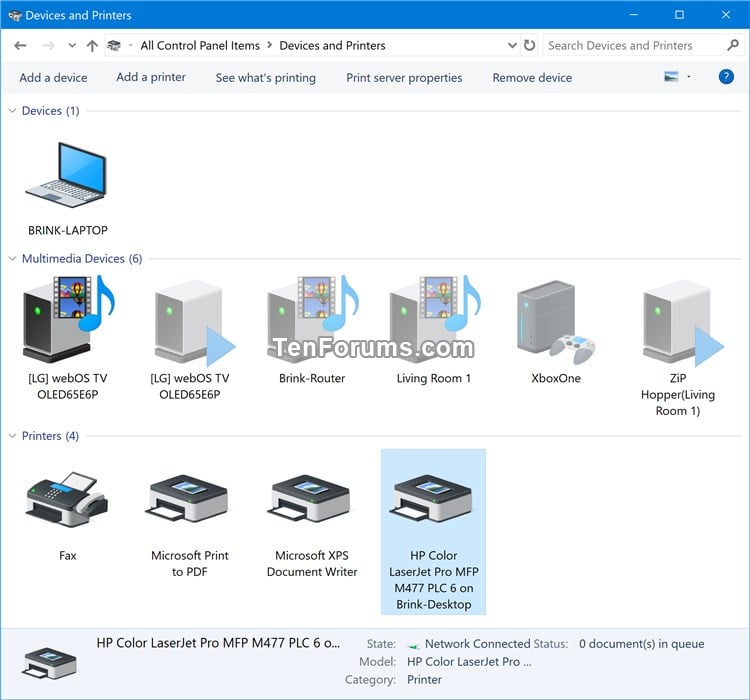Minimize the Devices and Printers window
Screen dimensions: 750x700
(633, 15)
